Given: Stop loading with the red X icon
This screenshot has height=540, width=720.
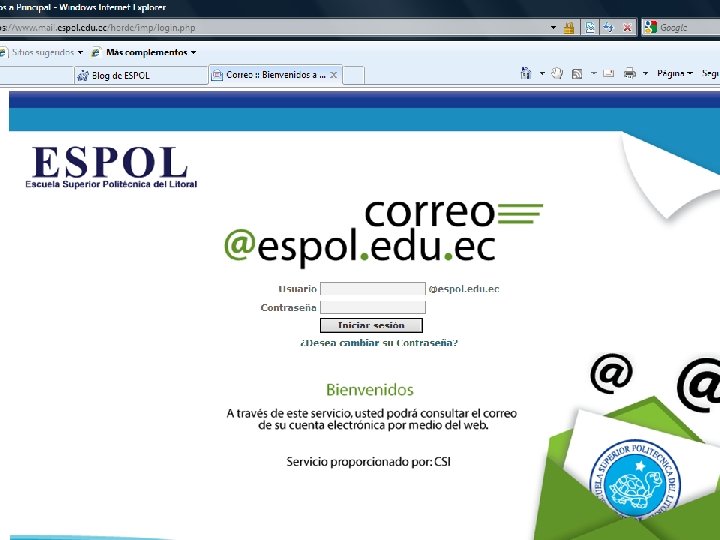Looking at the screenshot, I should pos(627,28).
